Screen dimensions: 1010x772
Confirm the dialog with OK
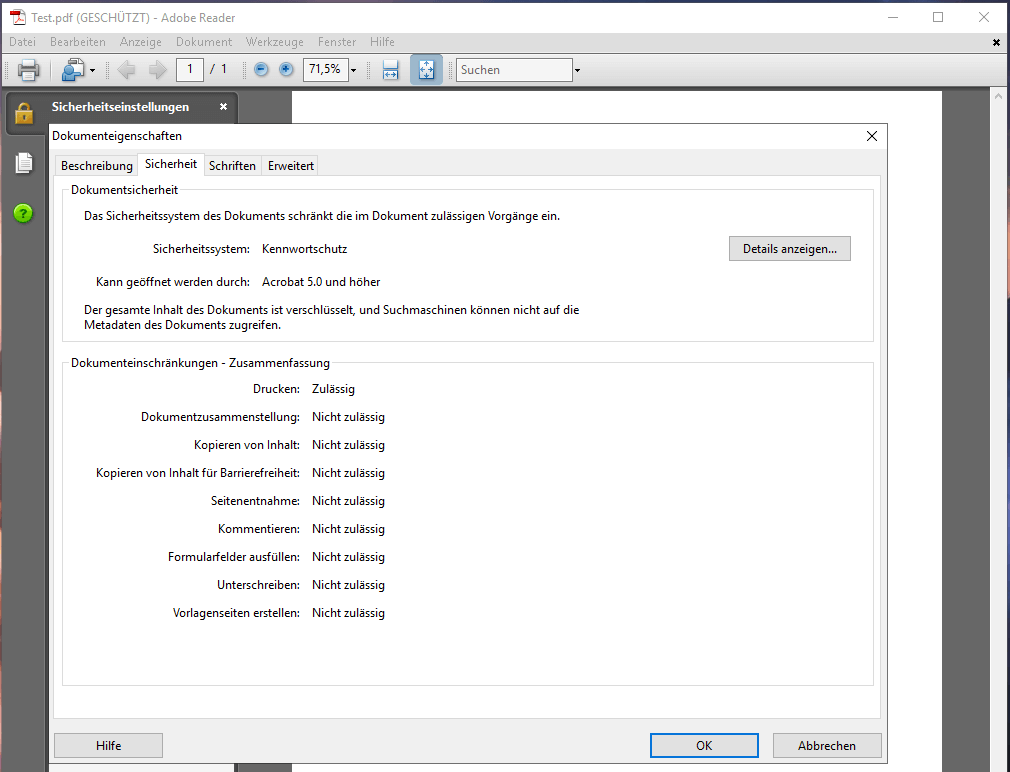click(x=704, y=746)
